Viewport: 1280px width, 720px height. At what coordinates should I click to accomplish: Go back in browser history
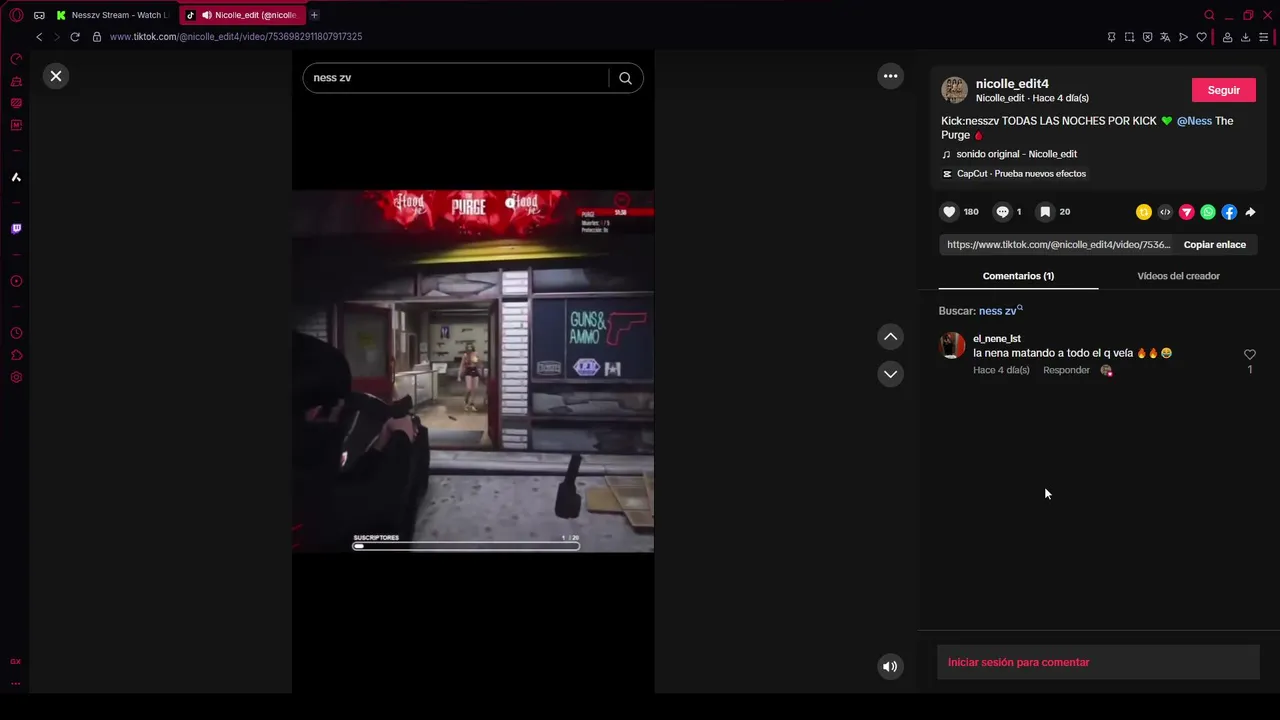pyautogui.click(x=39, y=37)
